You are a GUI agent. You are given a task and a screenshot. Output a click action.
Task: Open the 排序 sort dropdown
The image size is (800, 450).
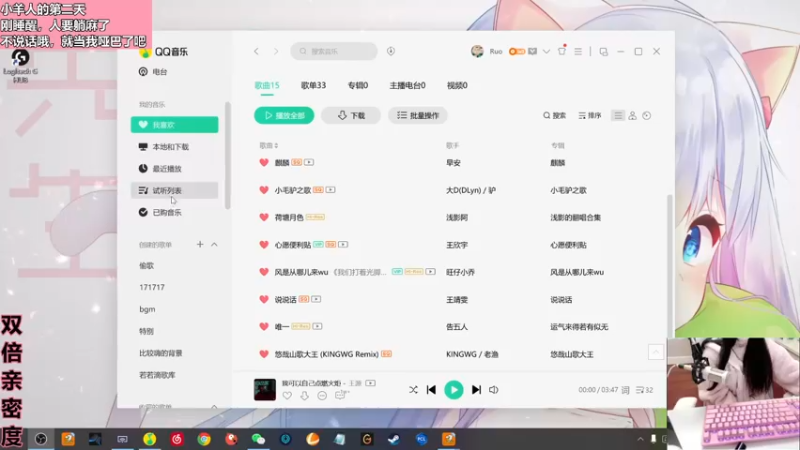590,116
